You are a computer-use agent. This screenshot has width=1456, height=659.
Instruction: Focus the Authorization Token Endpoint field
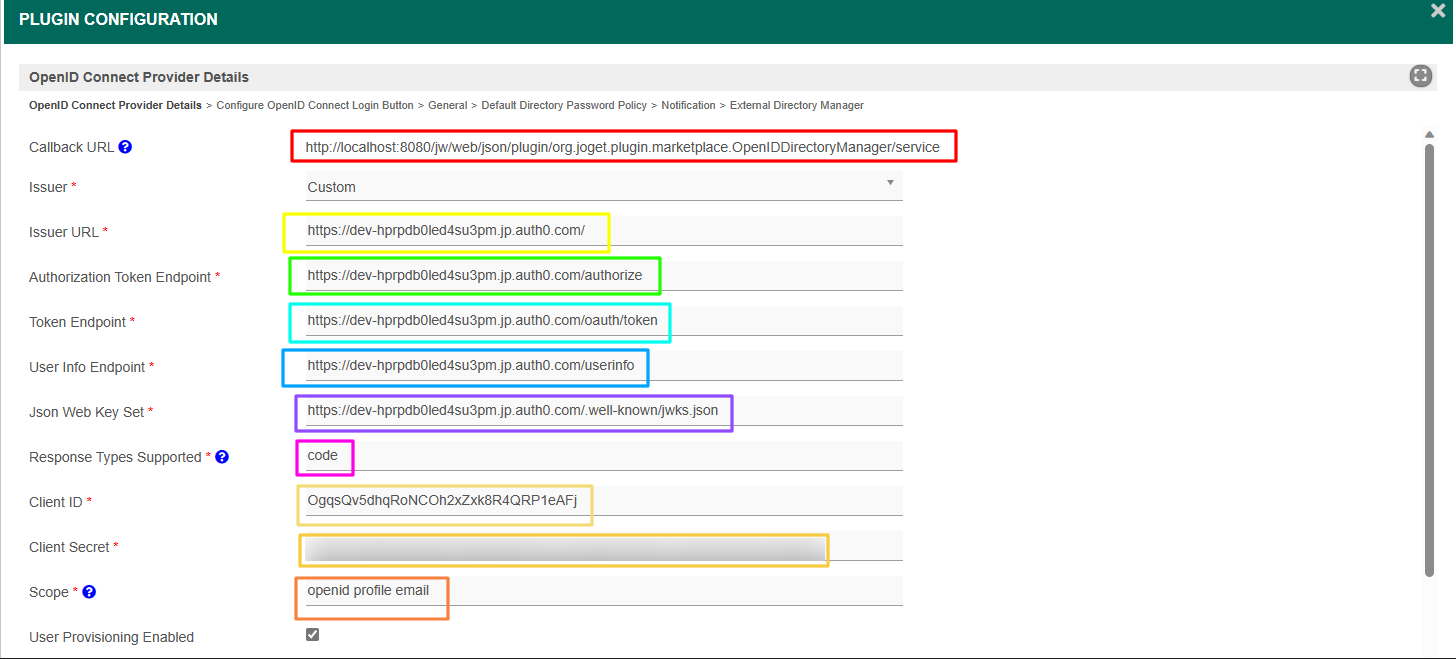tap(602, 275)
